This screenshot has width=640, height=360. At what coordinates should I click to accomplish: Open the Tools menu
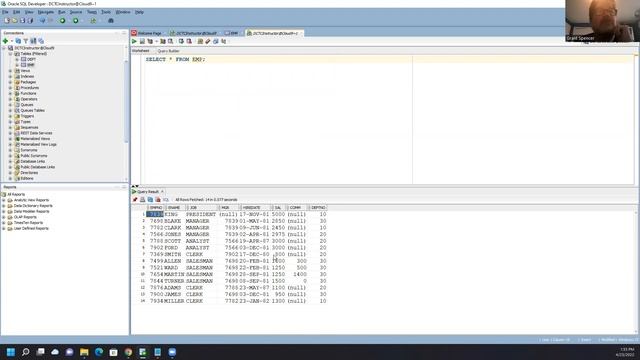tap(106, 12)
